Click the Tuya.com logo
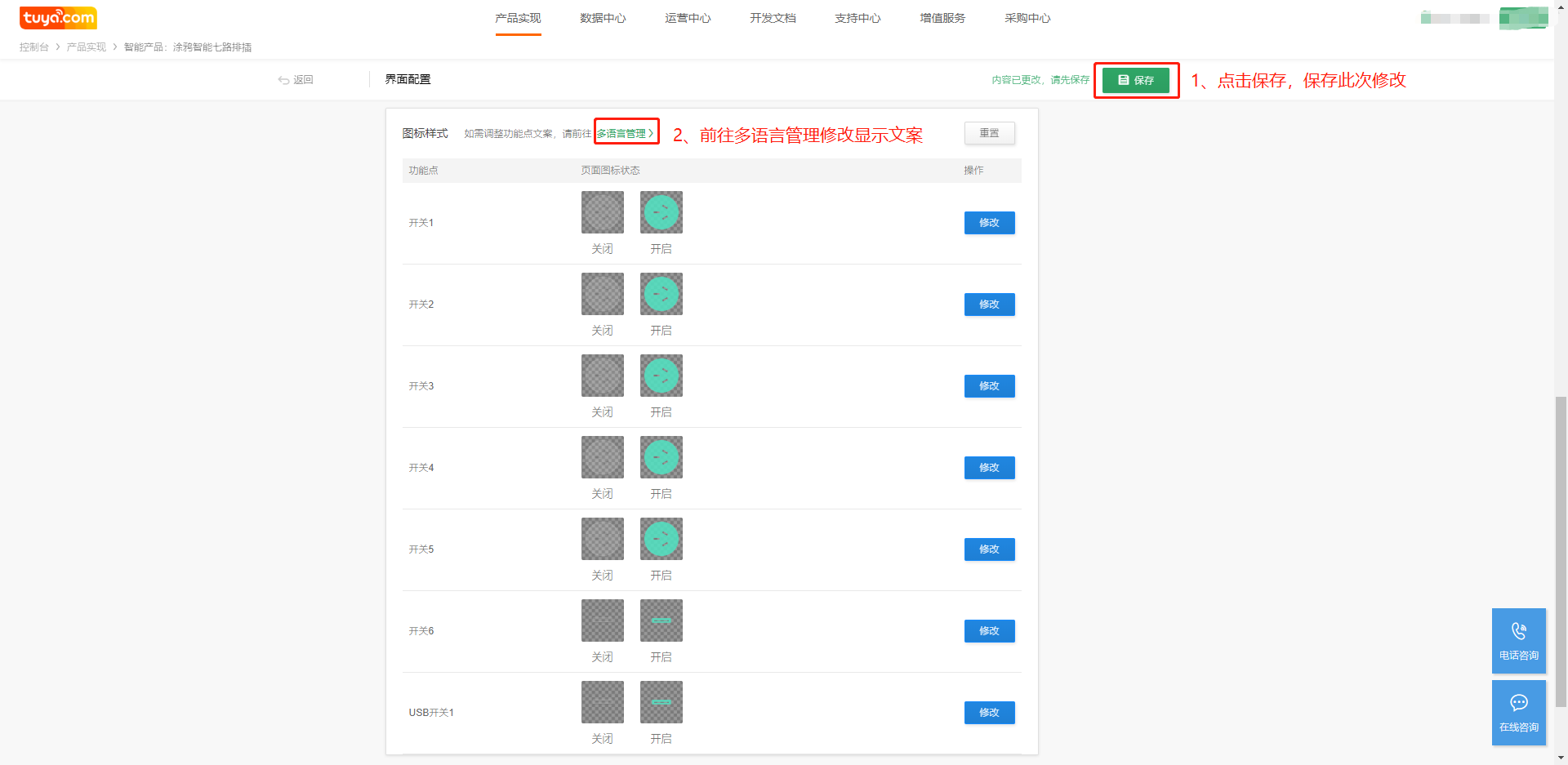The width and height of the screenshot is (1568, 765). pos(58,17)
